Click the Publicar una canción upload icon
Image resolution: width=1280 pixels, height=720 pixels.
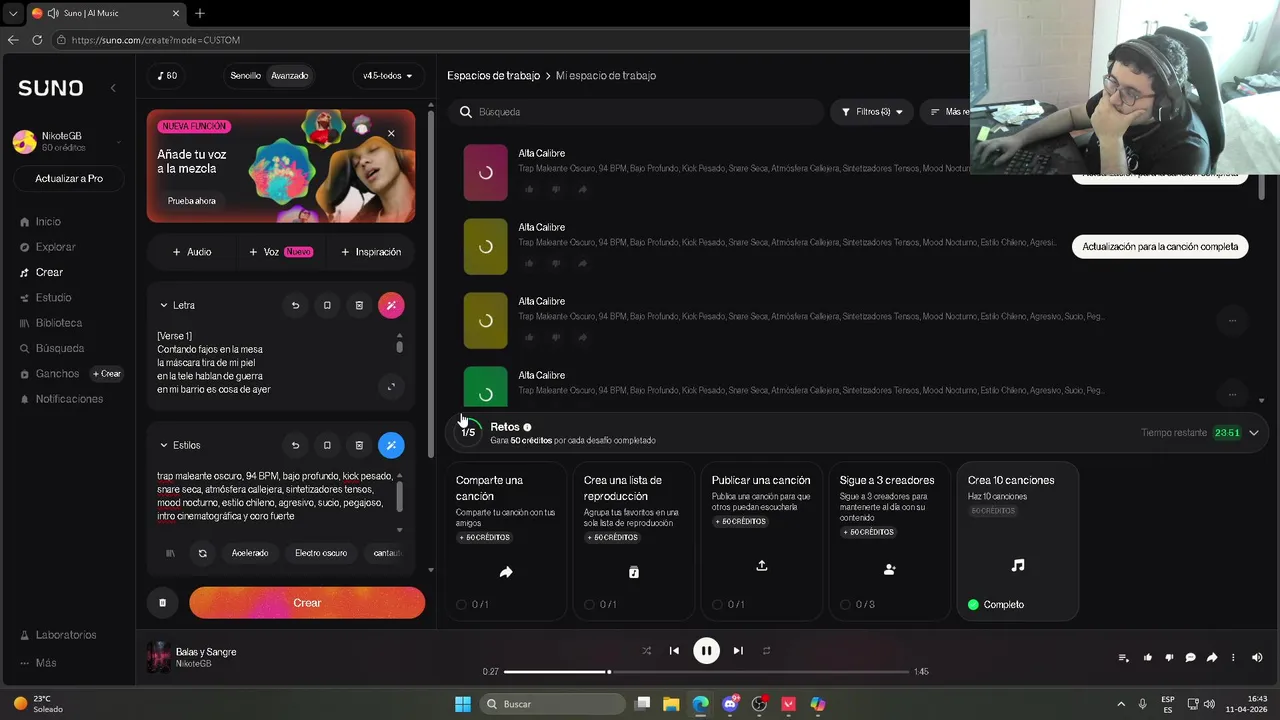click(x=762, y=566)
